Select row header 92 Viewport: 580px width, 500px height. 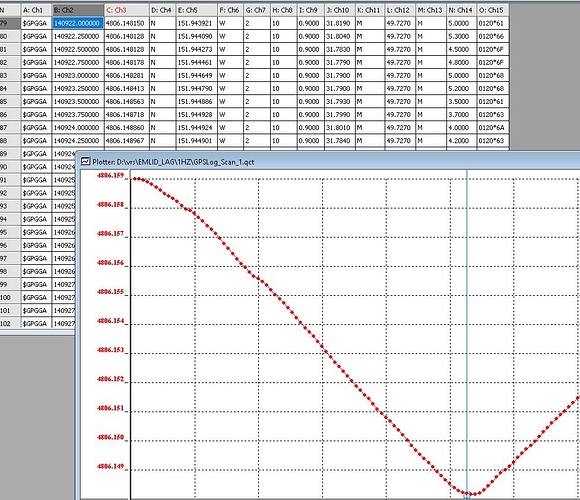click(10, 193)
